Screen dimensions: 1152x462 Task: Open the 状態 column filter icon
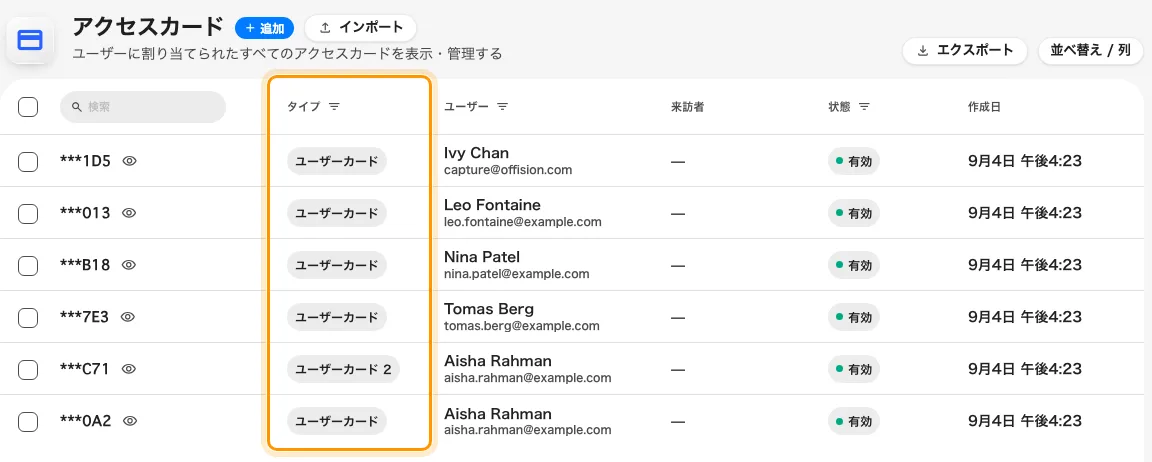click(x=865, y=107)
